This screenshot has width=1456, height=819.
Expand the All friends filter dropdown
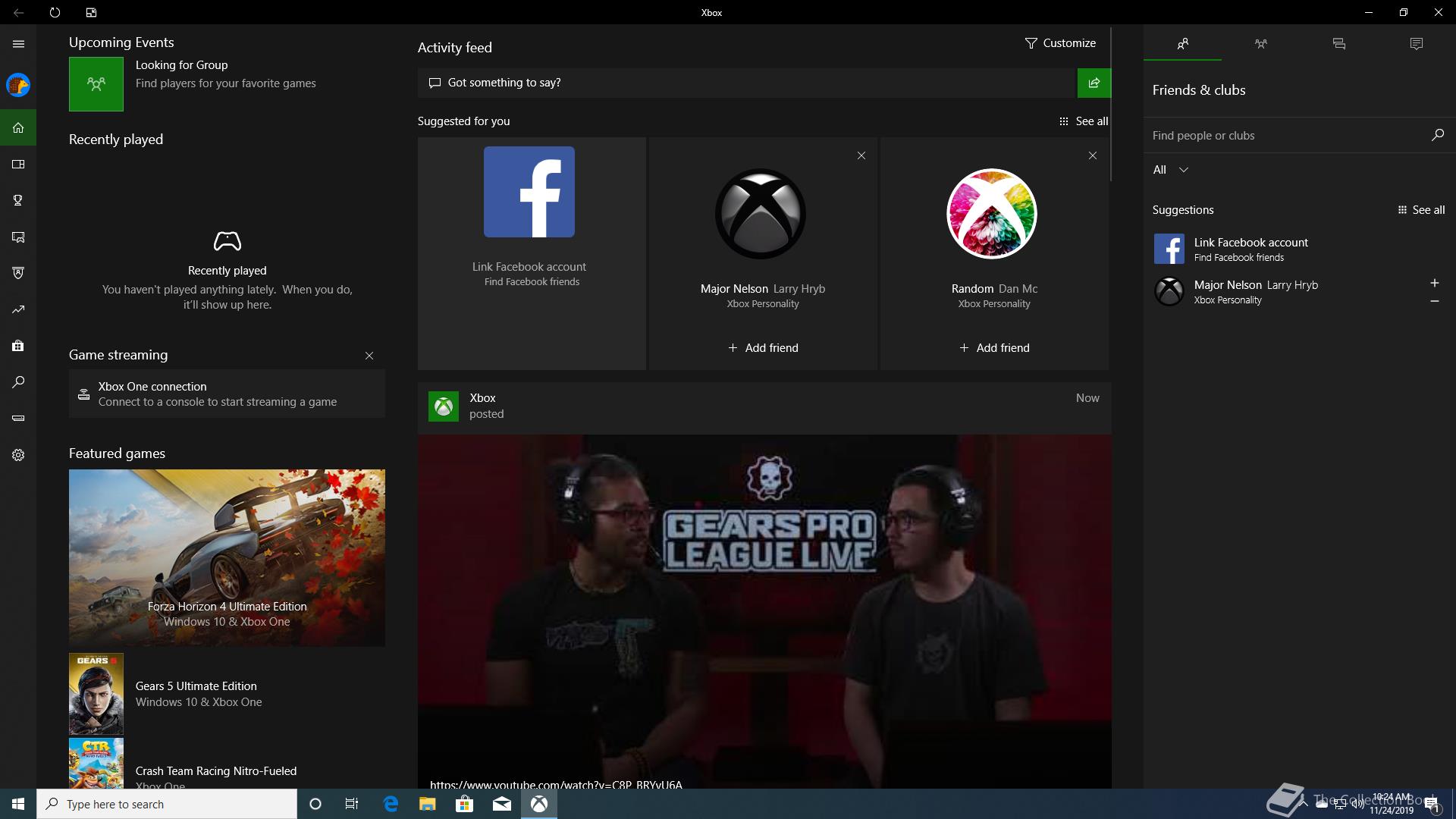[1170, 170]
